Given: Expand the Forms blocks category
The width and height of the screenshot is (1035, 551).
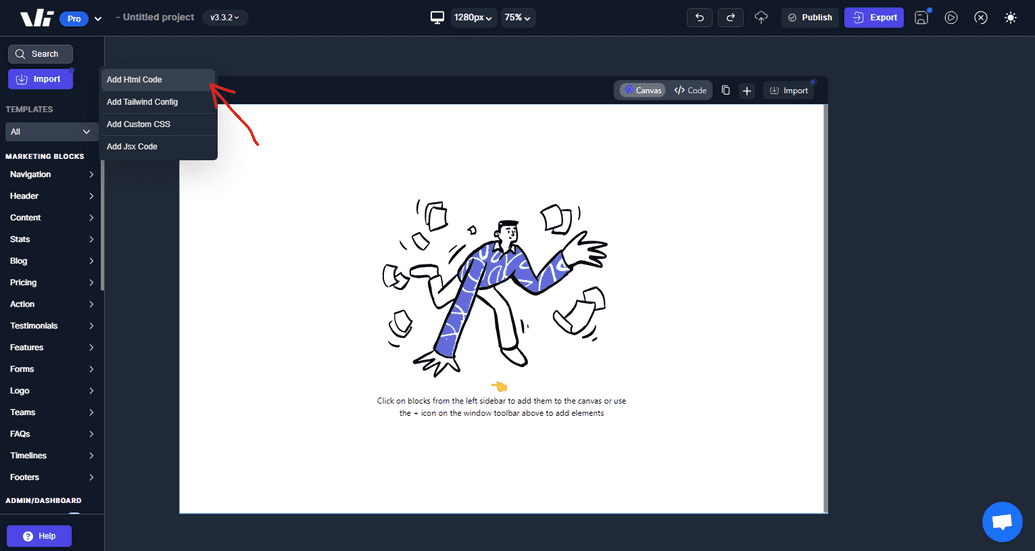Looking at the screenshot, I should click(x=51, y=370).
